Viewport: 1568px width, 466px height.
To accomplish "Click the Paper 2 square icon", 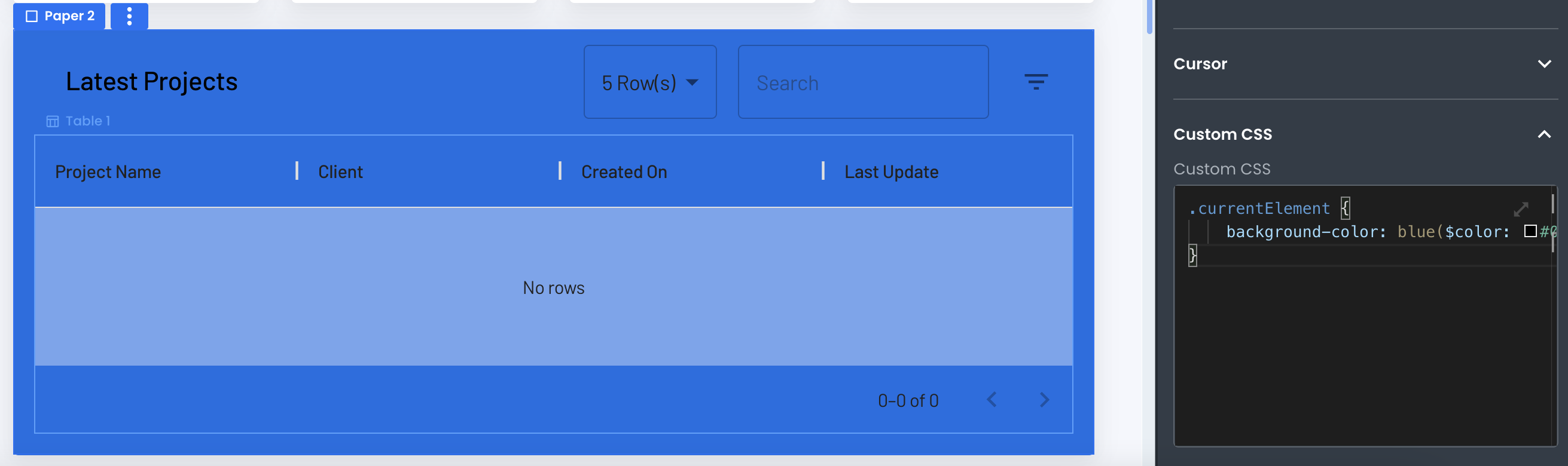I will pyautogui.click(x=32, y=16).
